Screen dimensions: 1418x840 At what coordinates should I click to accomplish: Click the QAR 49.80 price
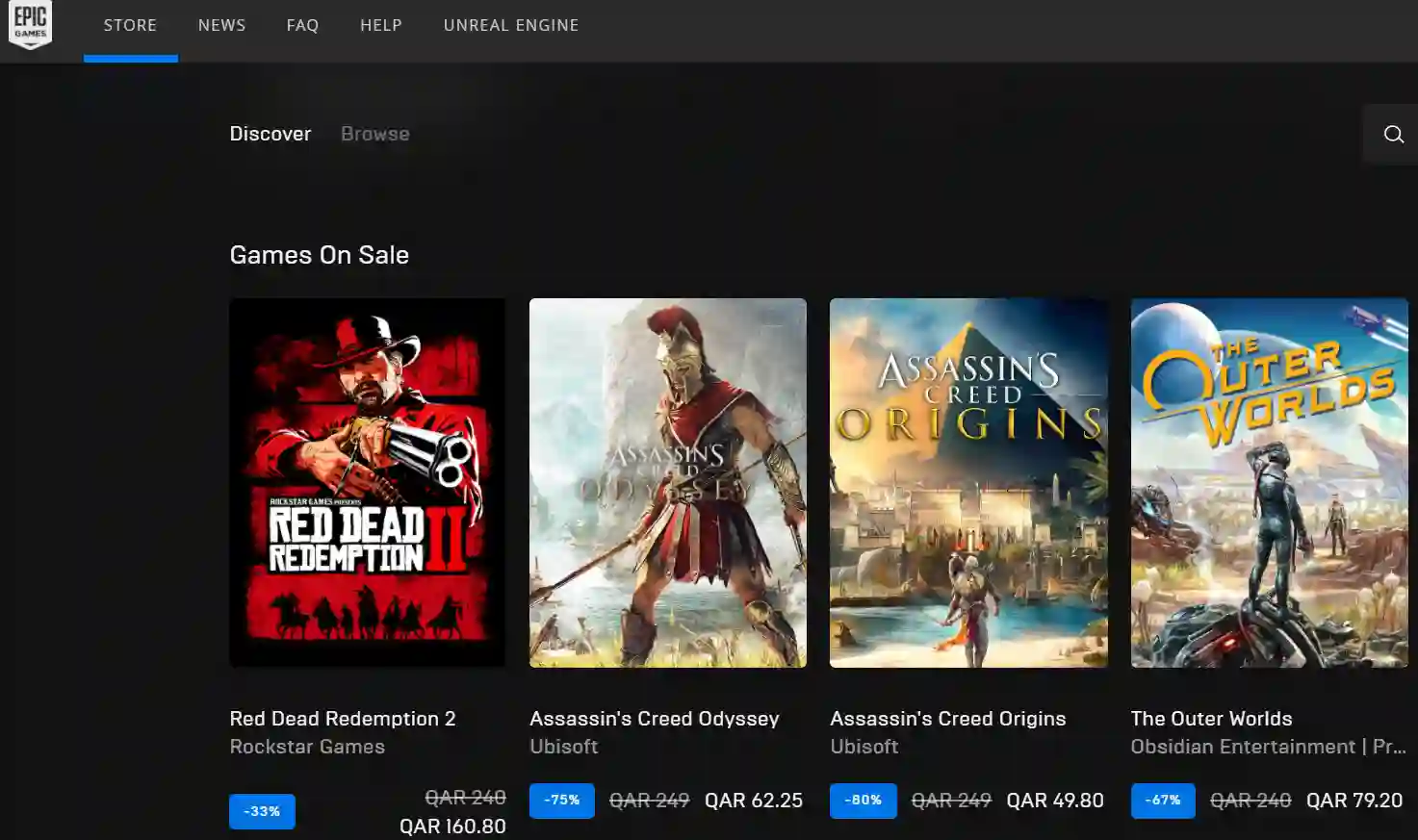(1055, 801)
